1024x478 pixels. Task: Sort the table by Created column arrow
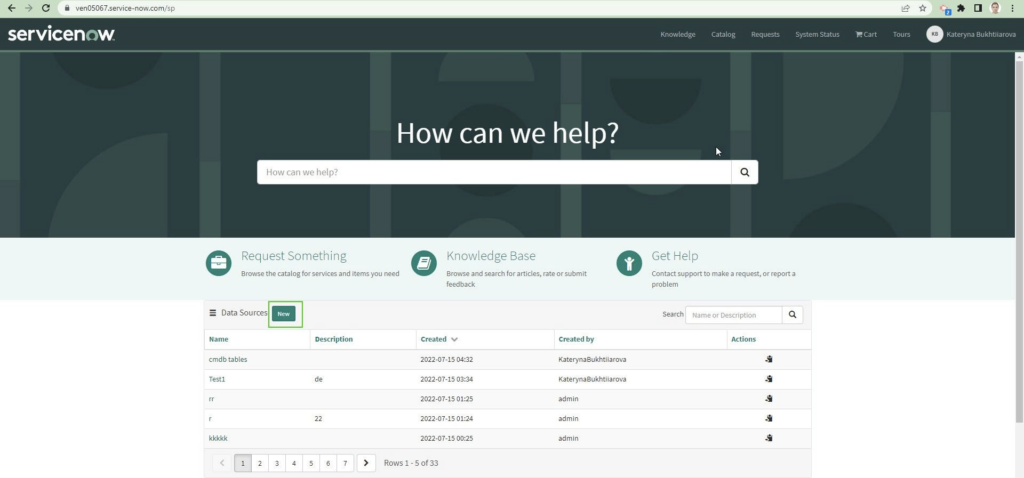pyautogui.click(x=455, y=340)
